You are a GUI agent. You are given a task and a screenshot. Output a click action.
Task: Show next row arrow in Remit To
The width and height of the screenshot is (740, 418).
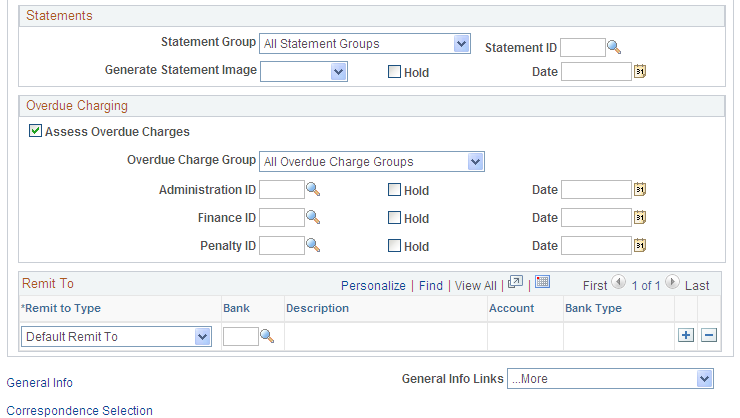(x=672, y=283)
